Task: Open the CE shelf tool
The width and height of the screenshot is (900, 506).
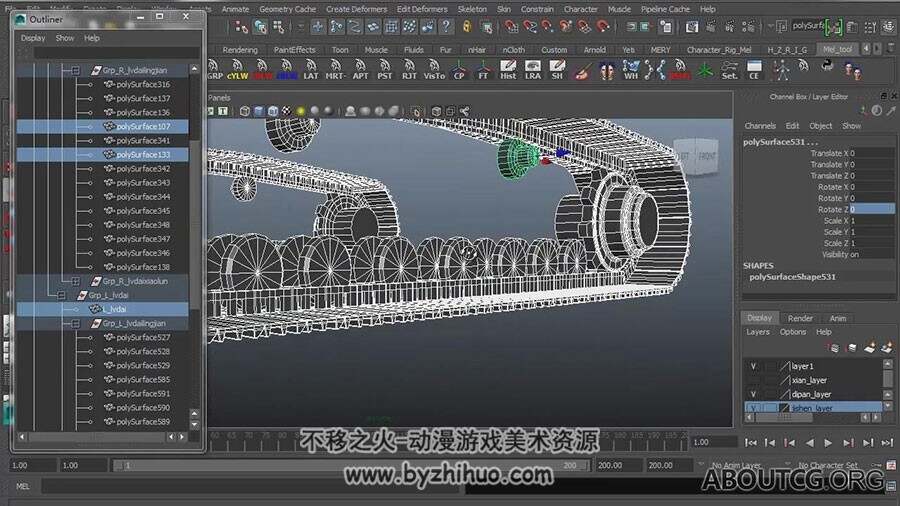Action: pos(754,70)
